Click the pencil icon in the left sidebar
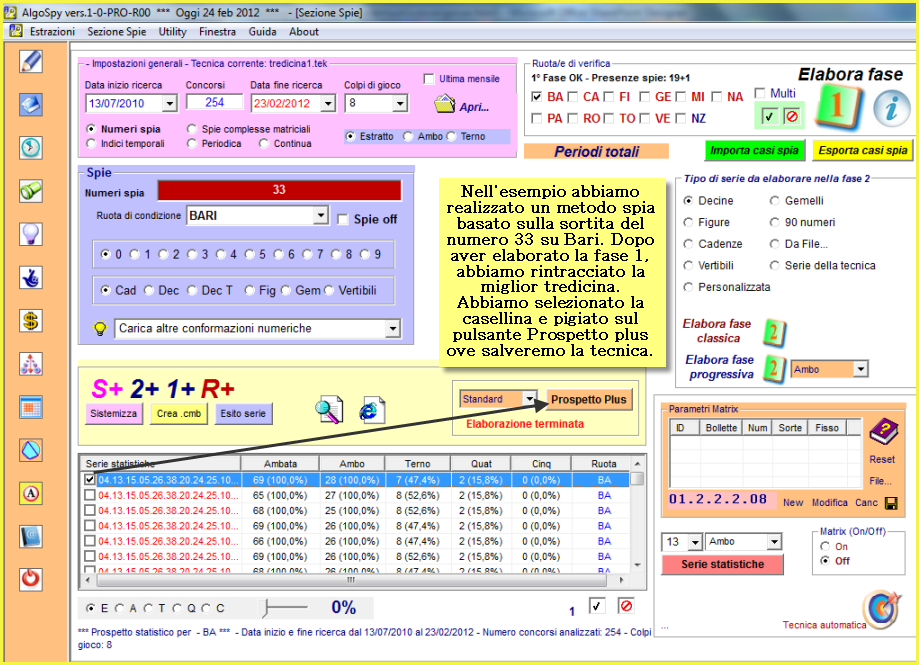The image size is (919, 665). pos(30,62)
